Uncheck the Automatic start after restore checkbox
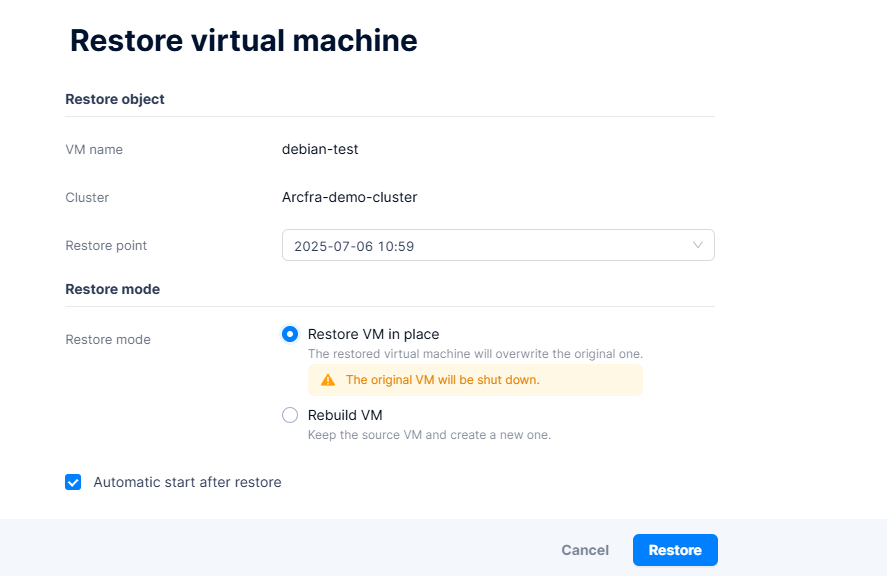This screenshot has height=576, width=887. (73, 482)
